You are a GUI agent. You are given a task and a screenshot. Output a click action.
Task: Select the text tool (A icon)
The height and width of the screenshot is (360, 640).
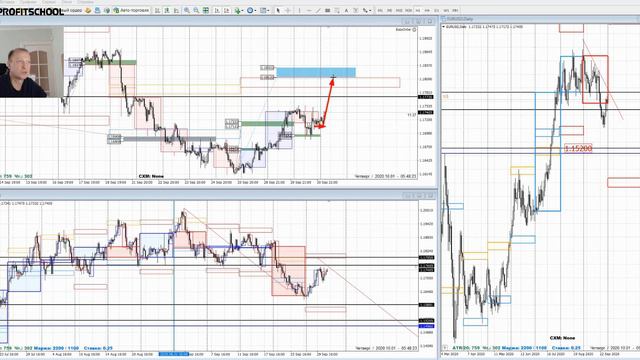(x=347, y=10)
